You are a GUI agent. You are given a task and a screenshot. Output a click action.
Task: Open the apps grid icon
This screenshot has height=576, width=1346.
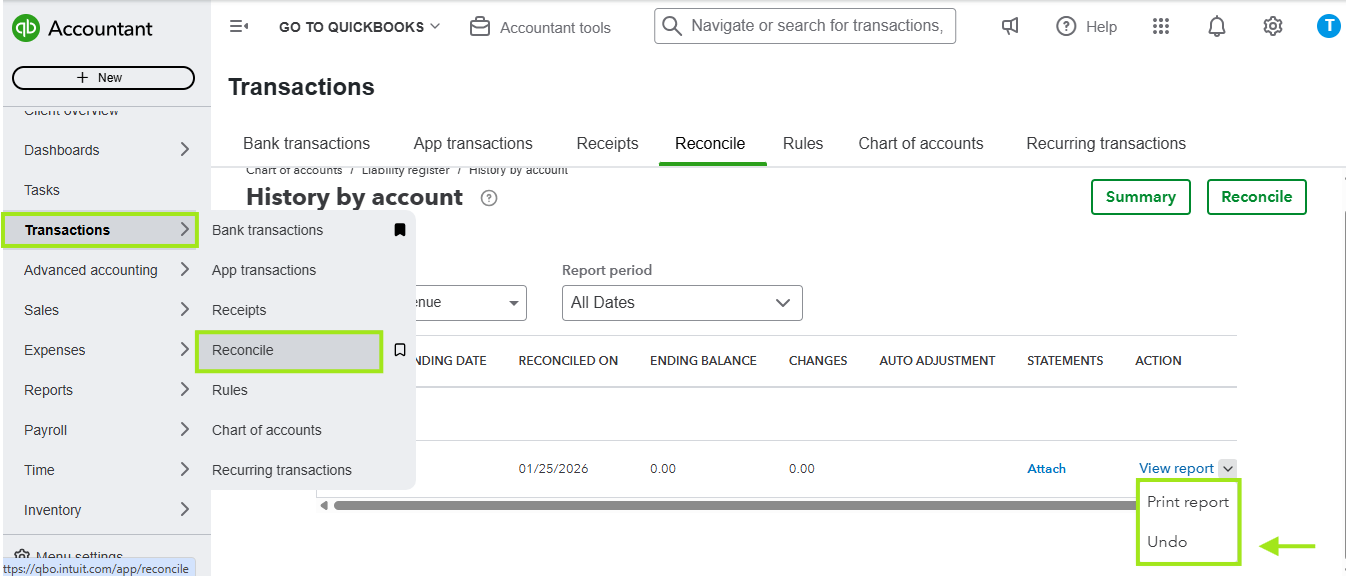point(1160,27)
